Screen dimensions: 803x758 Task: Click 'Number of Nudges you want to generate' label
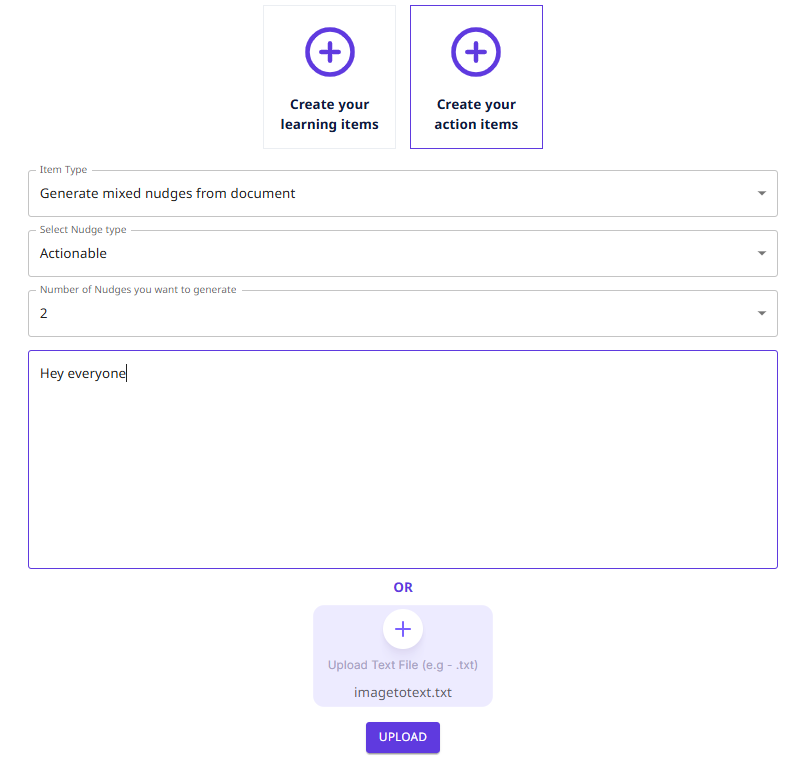coord(138,290)
